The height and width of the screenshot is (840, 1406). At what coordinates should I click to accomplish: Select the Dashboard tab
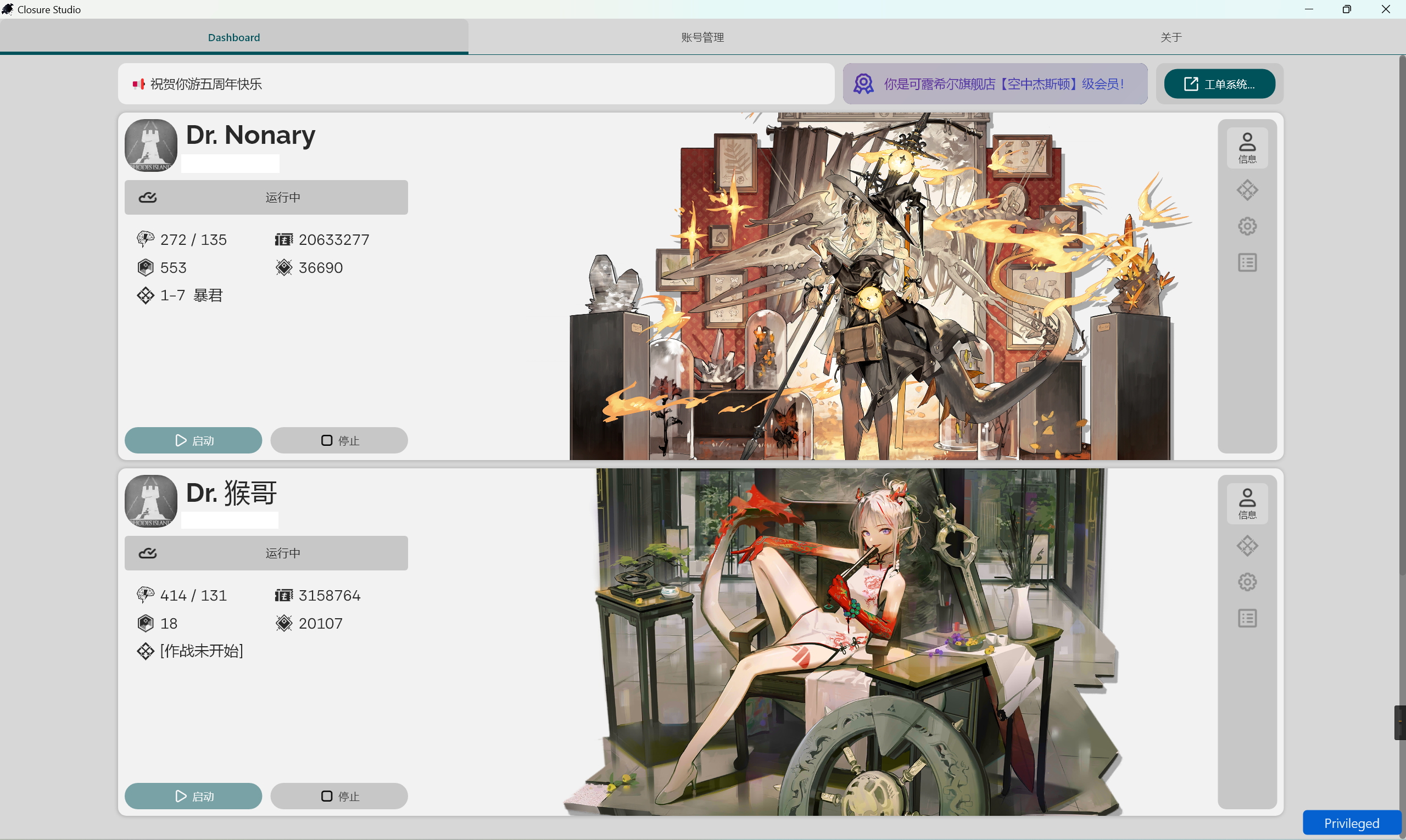point(234,37)
